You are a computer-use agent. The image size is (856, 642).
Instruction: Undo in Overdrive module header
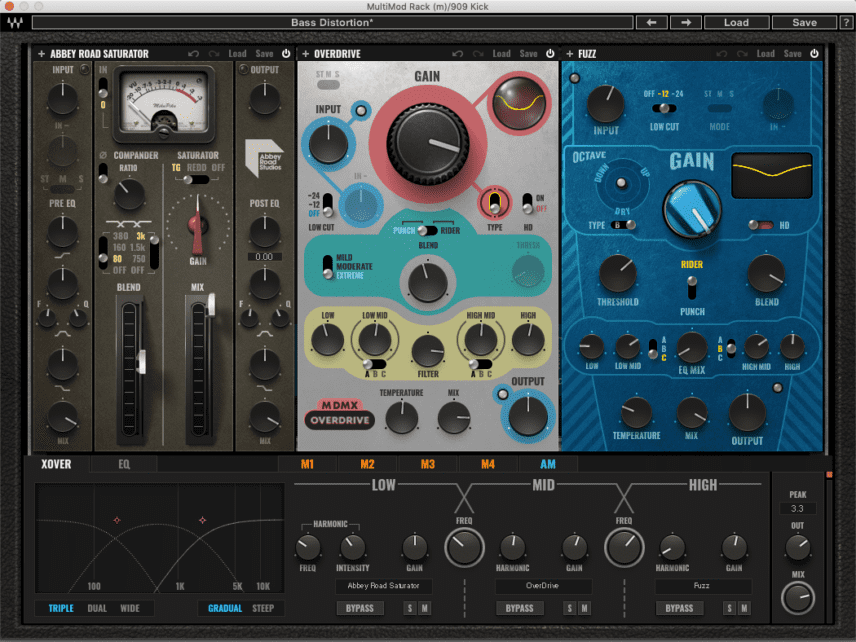coord(458,54)
